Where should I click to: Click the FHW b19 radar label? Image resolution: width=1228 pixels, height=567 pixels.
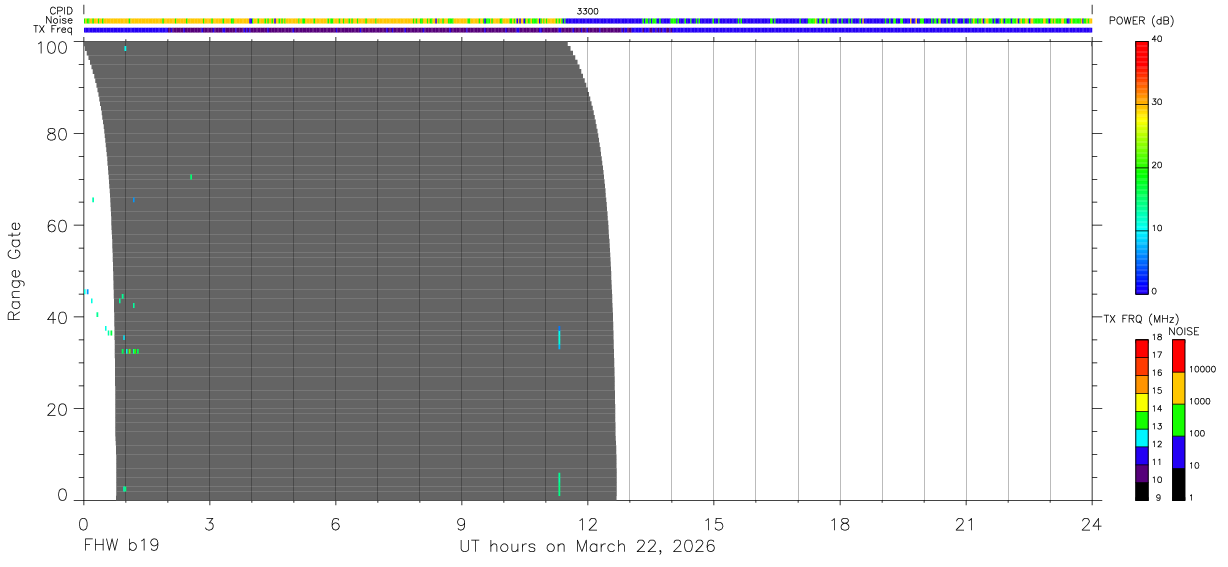tap(121, 546)
